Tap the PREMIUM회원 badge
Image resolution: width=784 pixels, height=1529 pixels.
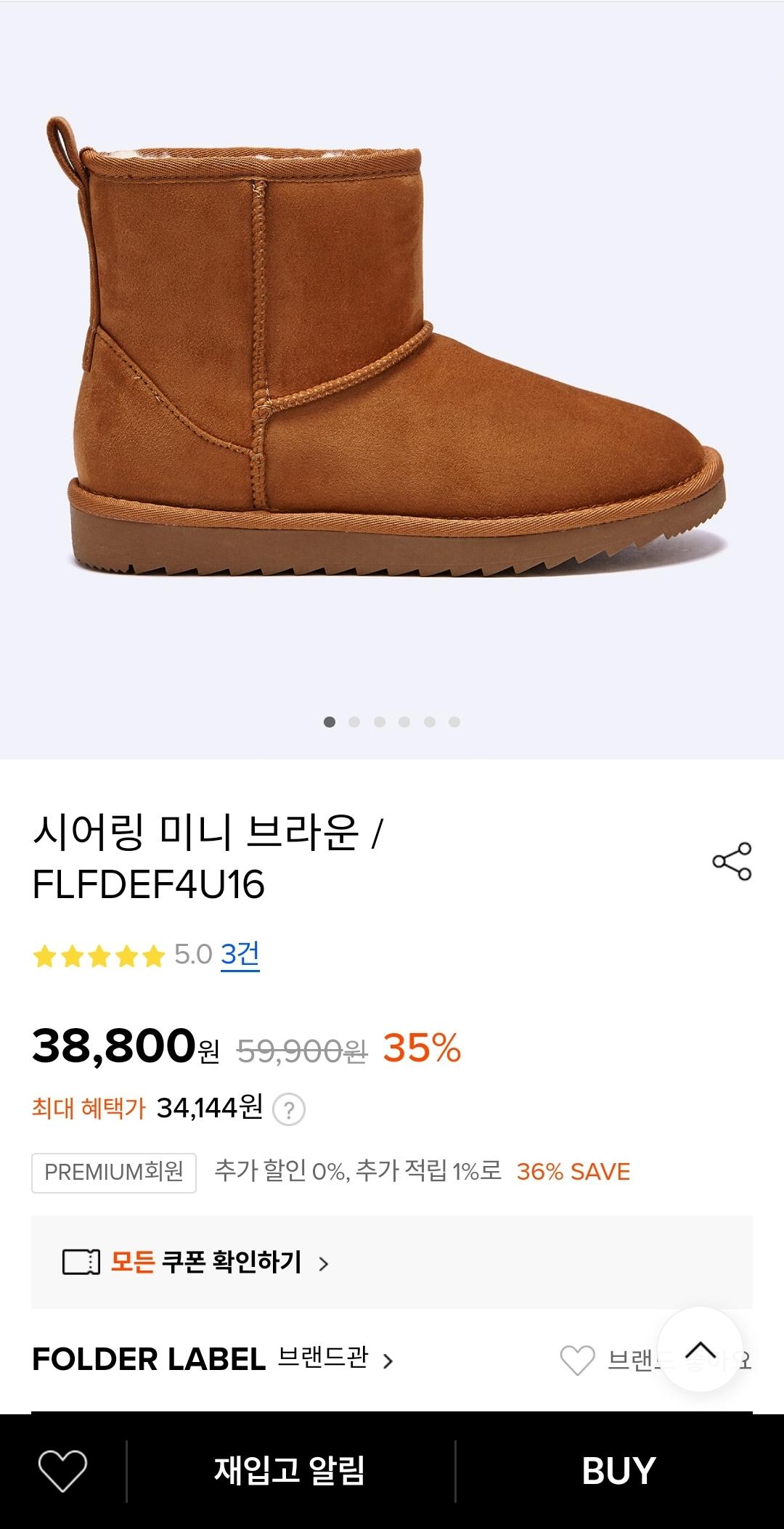point(114,1172)
